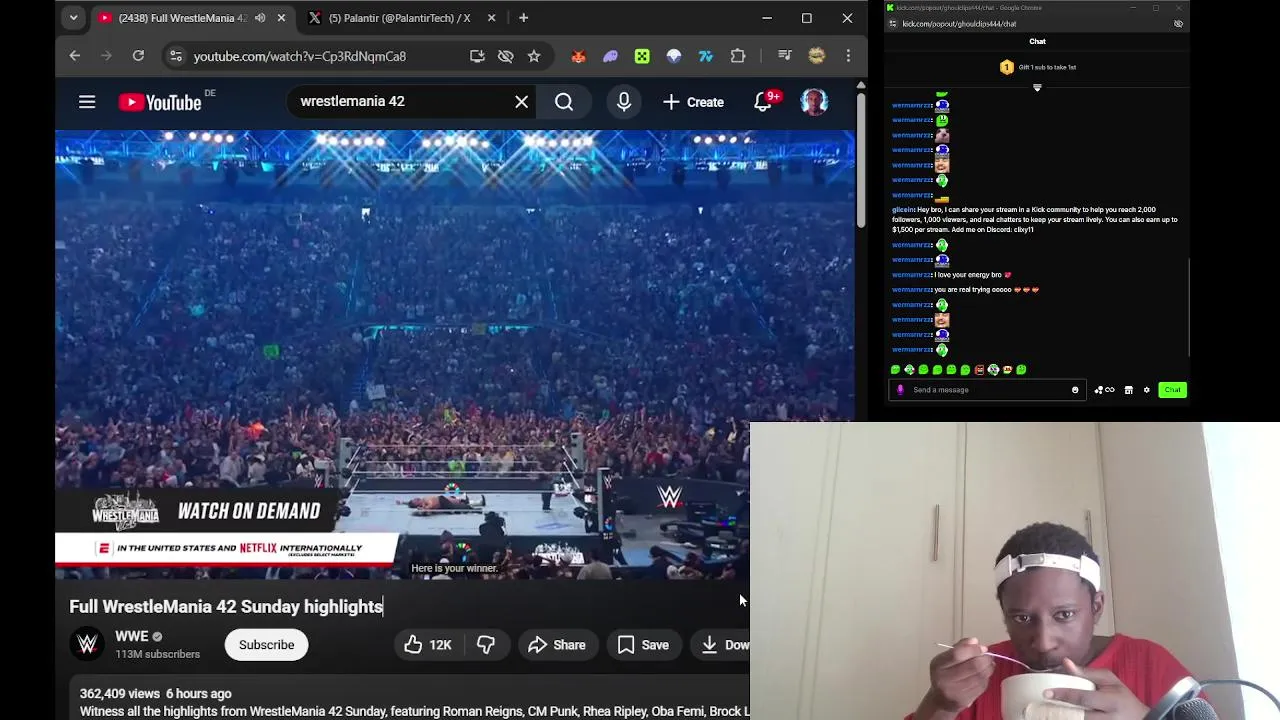The height and width of the screenshot is (720, 1280).
Task: Like the WrestleMania highlights video
Action: click(428, 645)
